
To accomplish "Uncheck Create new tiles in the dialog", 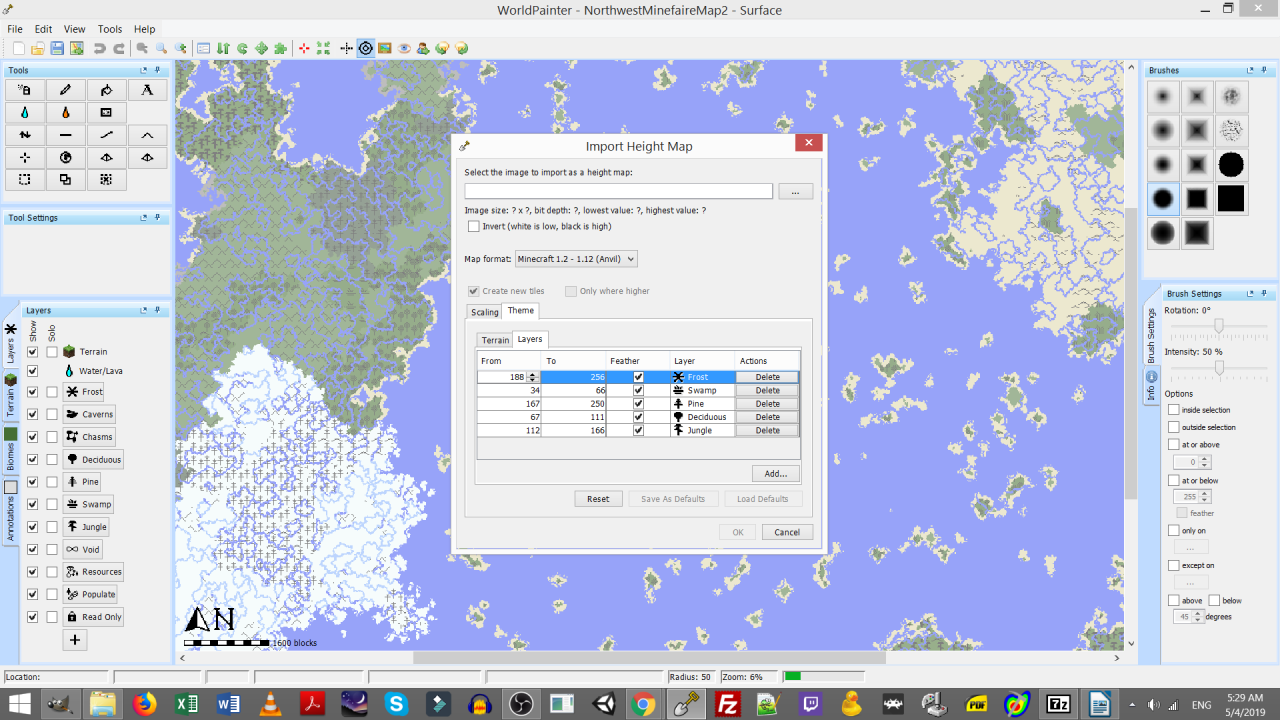I will point(473,291).
